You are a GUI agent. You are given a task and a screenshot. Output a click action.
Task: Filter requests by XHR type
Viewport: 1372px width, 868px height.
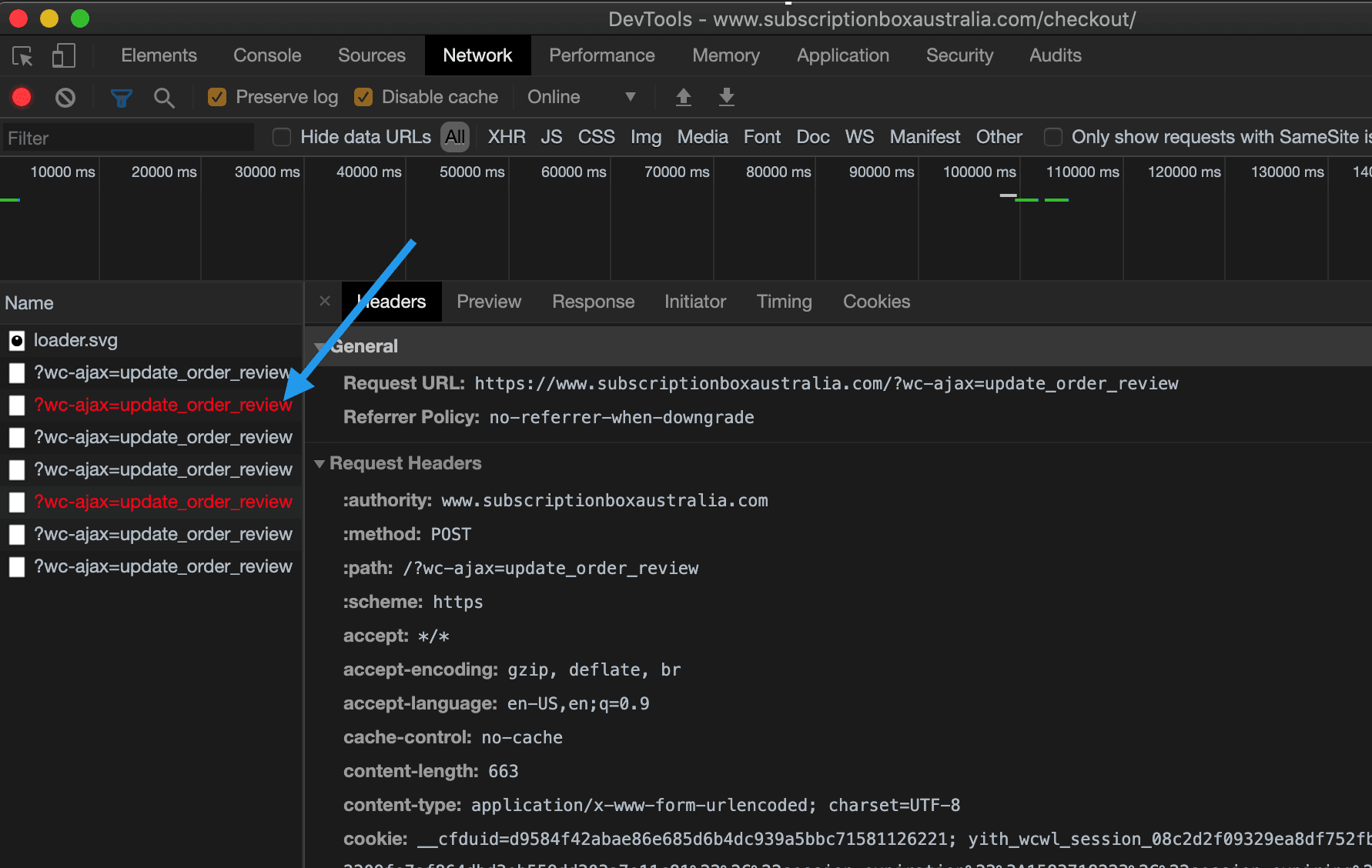point(506,137)
